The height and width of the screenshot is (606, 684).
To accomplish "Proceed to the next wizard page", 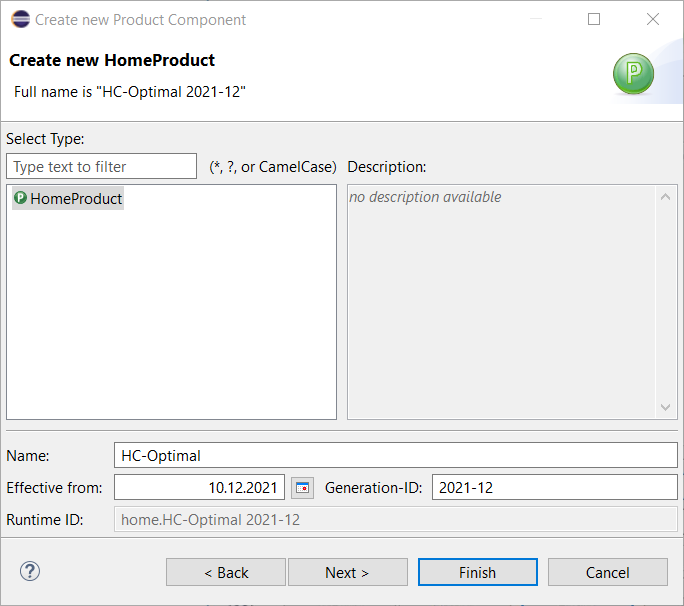I will pos(347,572).
